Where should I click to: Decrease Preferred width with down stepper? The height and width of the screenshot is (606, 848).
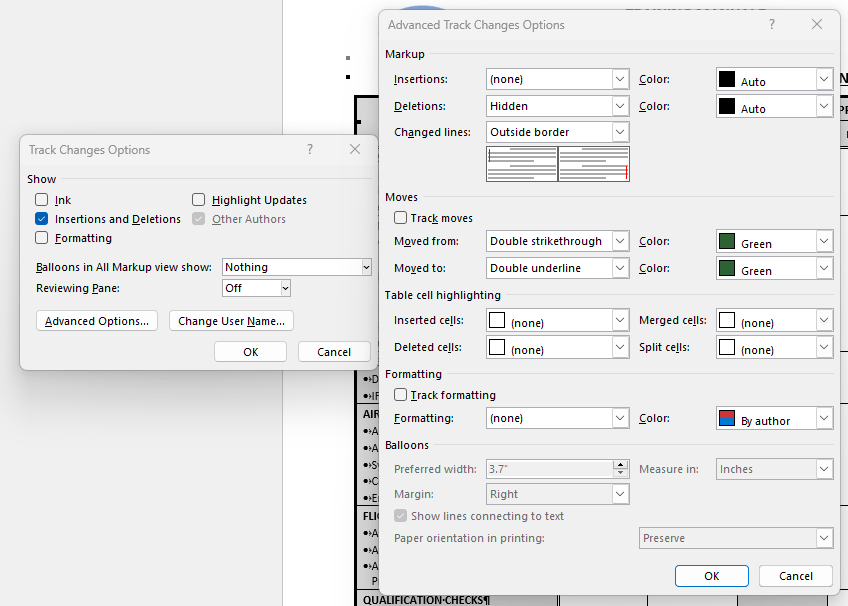[x=621, y=473]
